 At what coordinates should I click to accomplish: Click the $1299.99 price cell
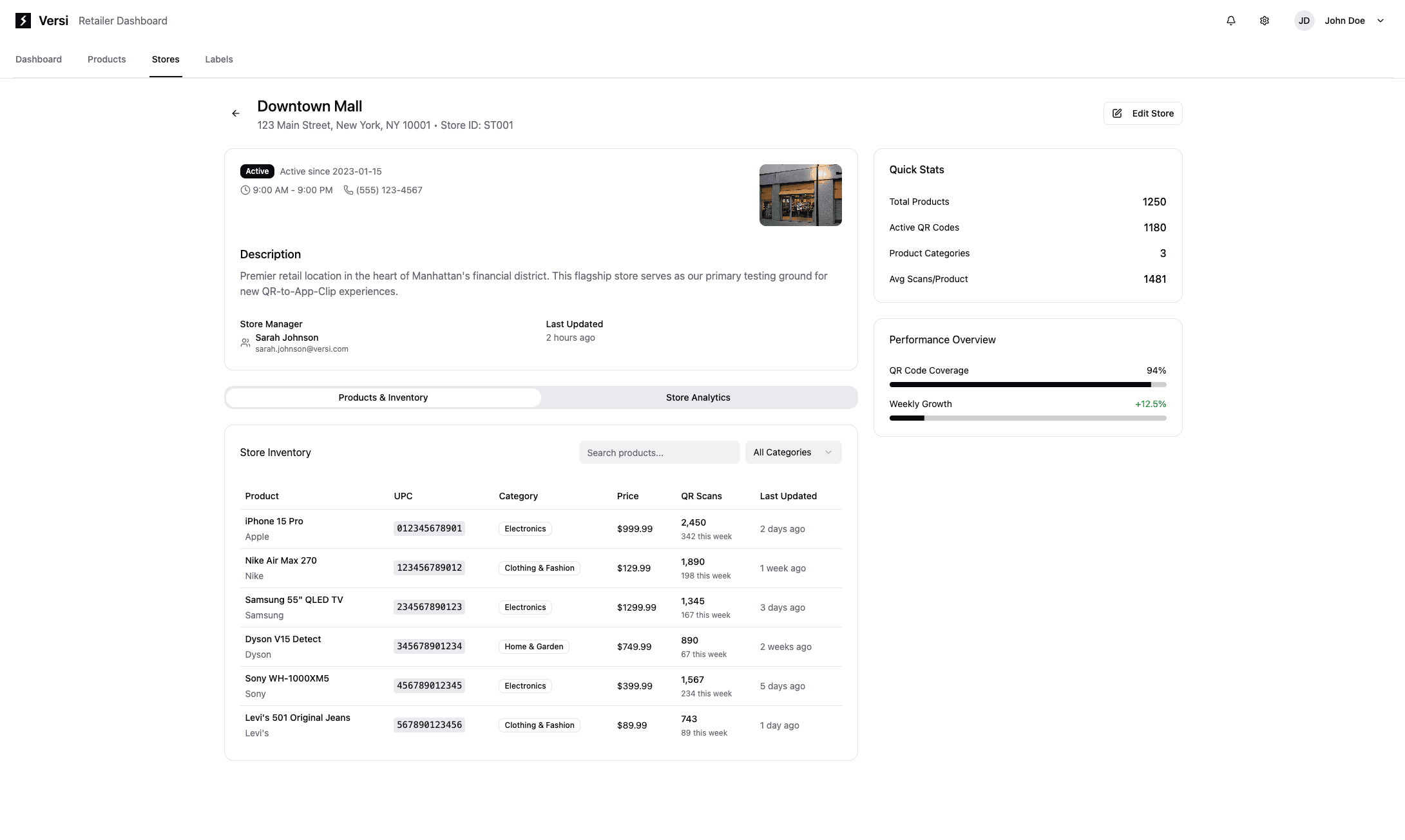click(636, 607)
